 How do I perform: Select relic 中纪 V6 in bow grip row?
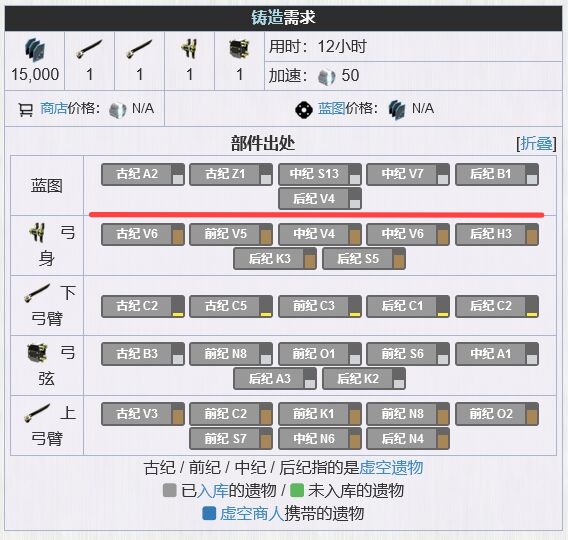coord(408,234)
